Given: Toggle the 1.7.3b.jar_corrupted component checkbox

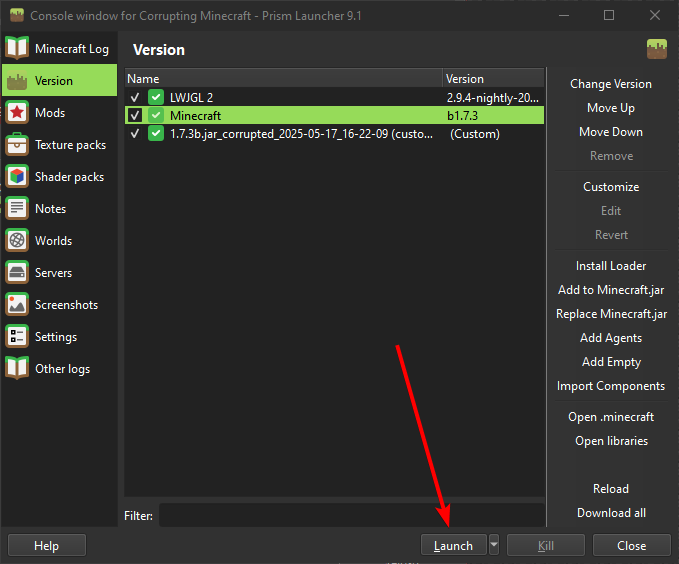Looking at the screenshot, I should (x=135, y=134).
